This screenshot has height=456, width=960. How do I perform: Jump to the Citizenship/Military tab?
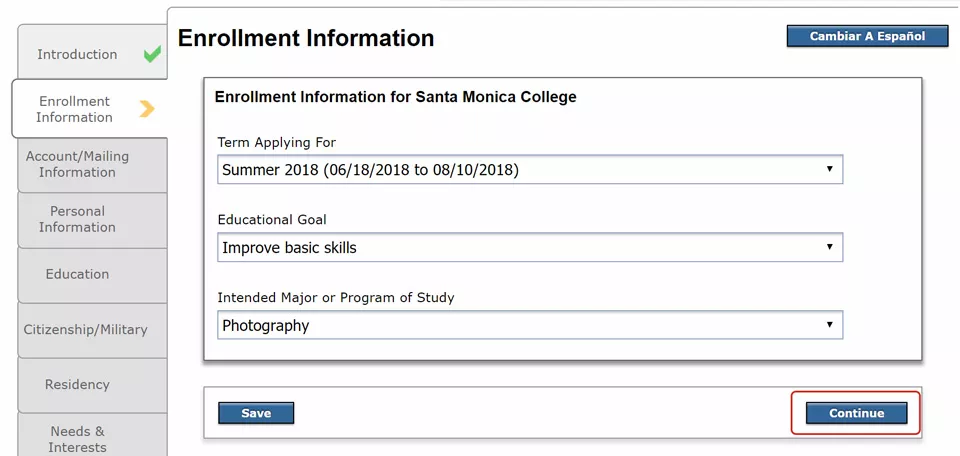click(x=85, y=329)
